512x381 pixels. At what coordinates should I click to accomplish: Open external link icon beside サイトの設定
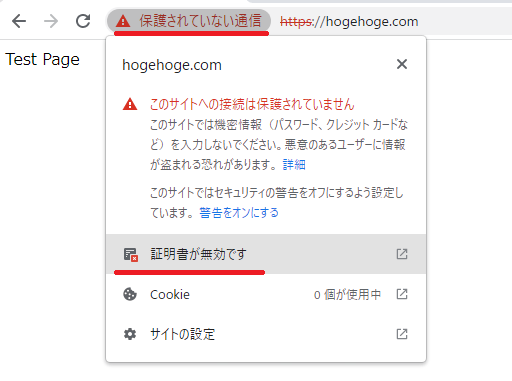(402, 334)
